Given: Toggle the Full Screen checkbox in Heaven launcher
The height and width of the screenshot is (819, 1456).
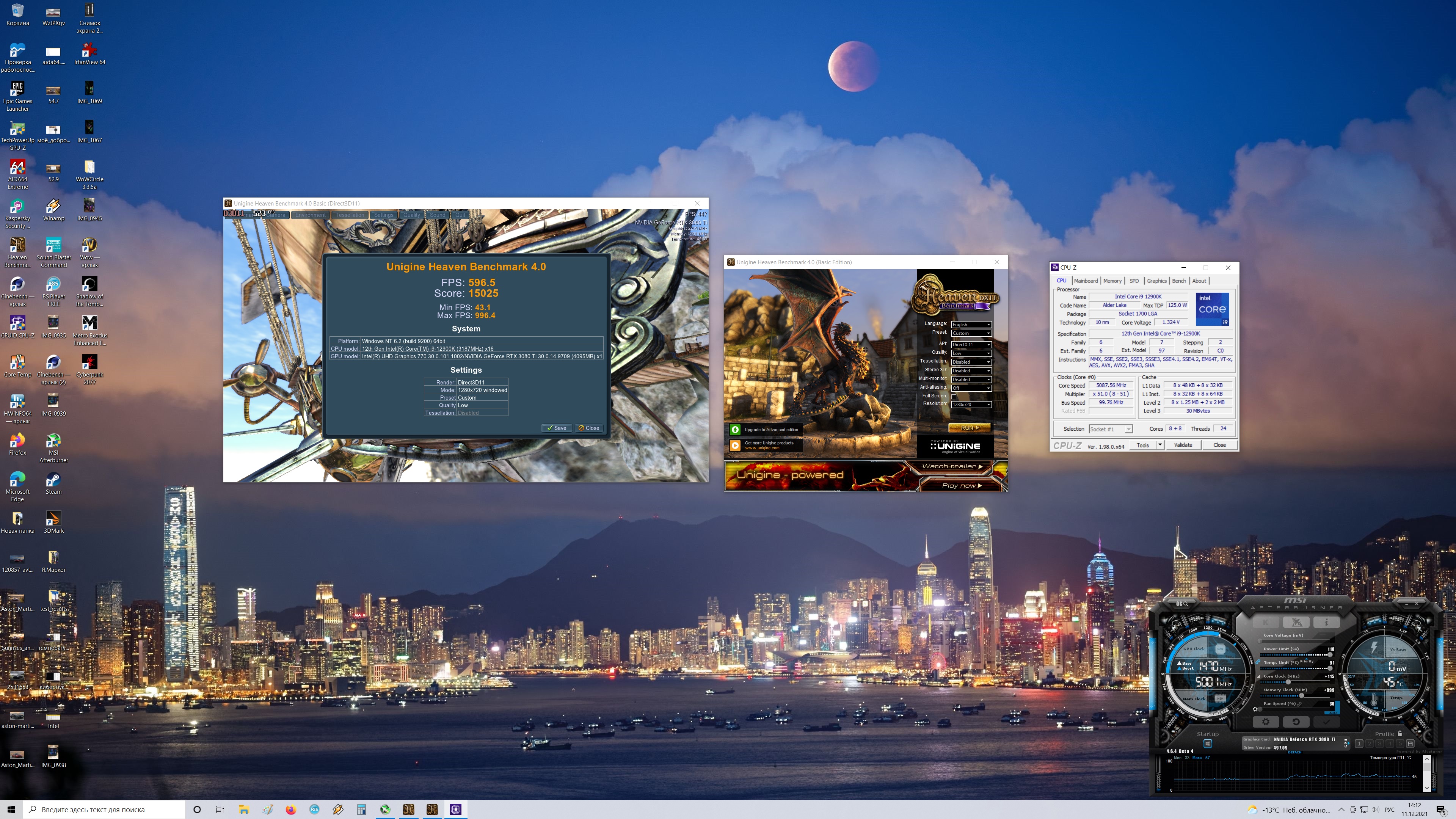Looking at the screenshot, I should 954,396.
